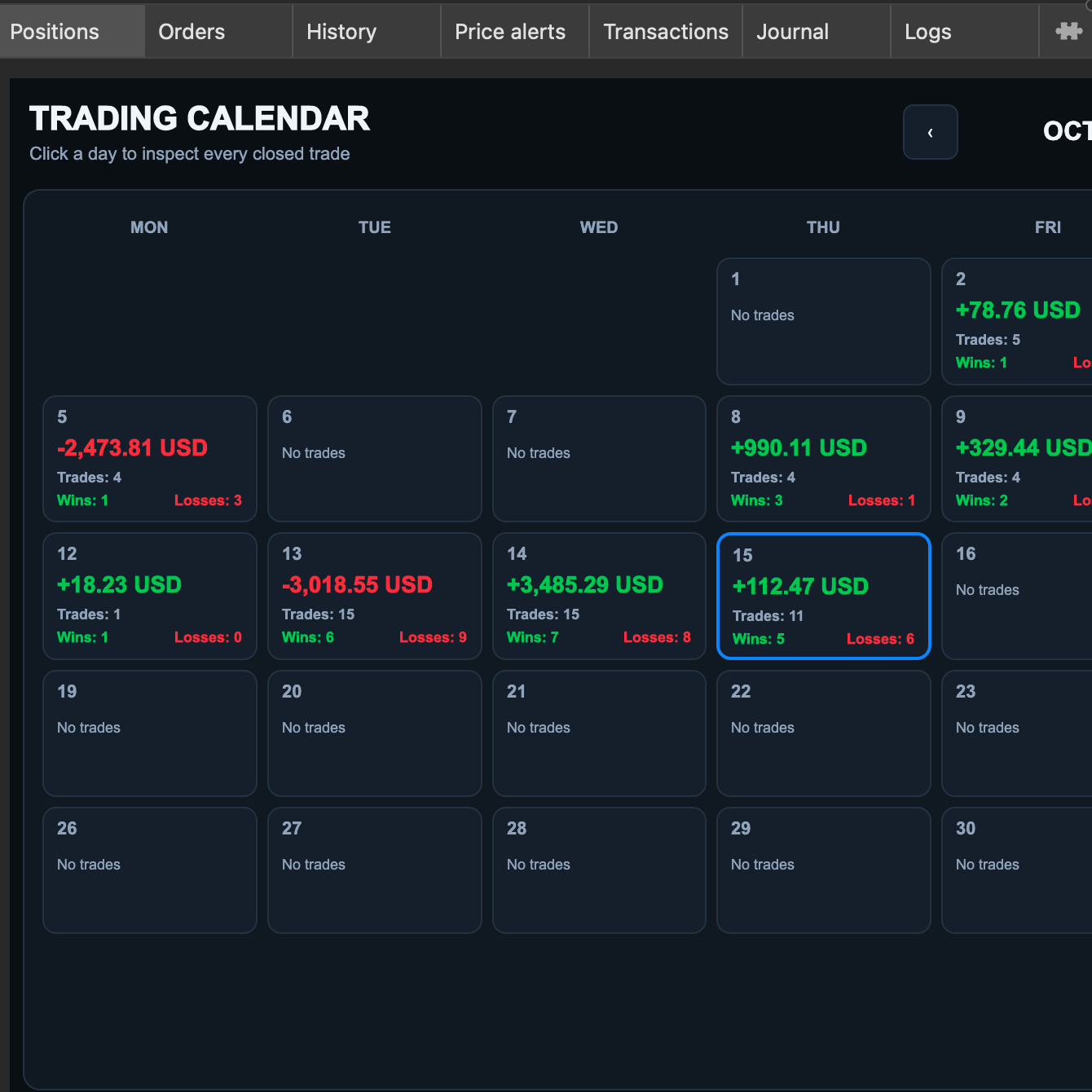1092x1092 pixels.
Task: Switch to the Orders tab
Action: 218,32
